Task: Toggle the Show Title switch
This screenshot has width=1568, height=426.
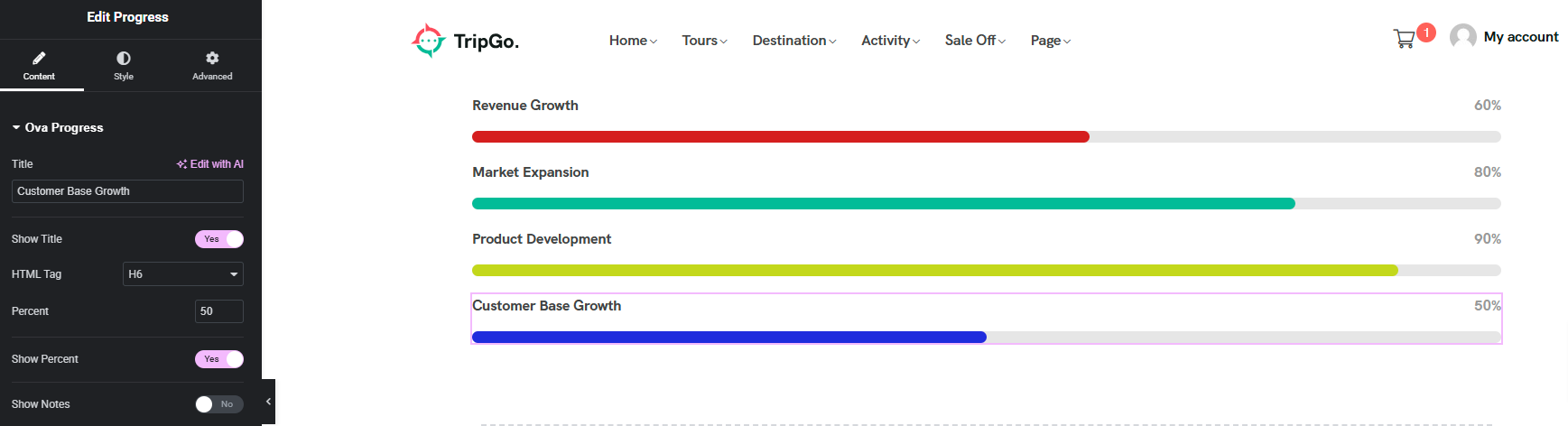Action: point(219,239)
